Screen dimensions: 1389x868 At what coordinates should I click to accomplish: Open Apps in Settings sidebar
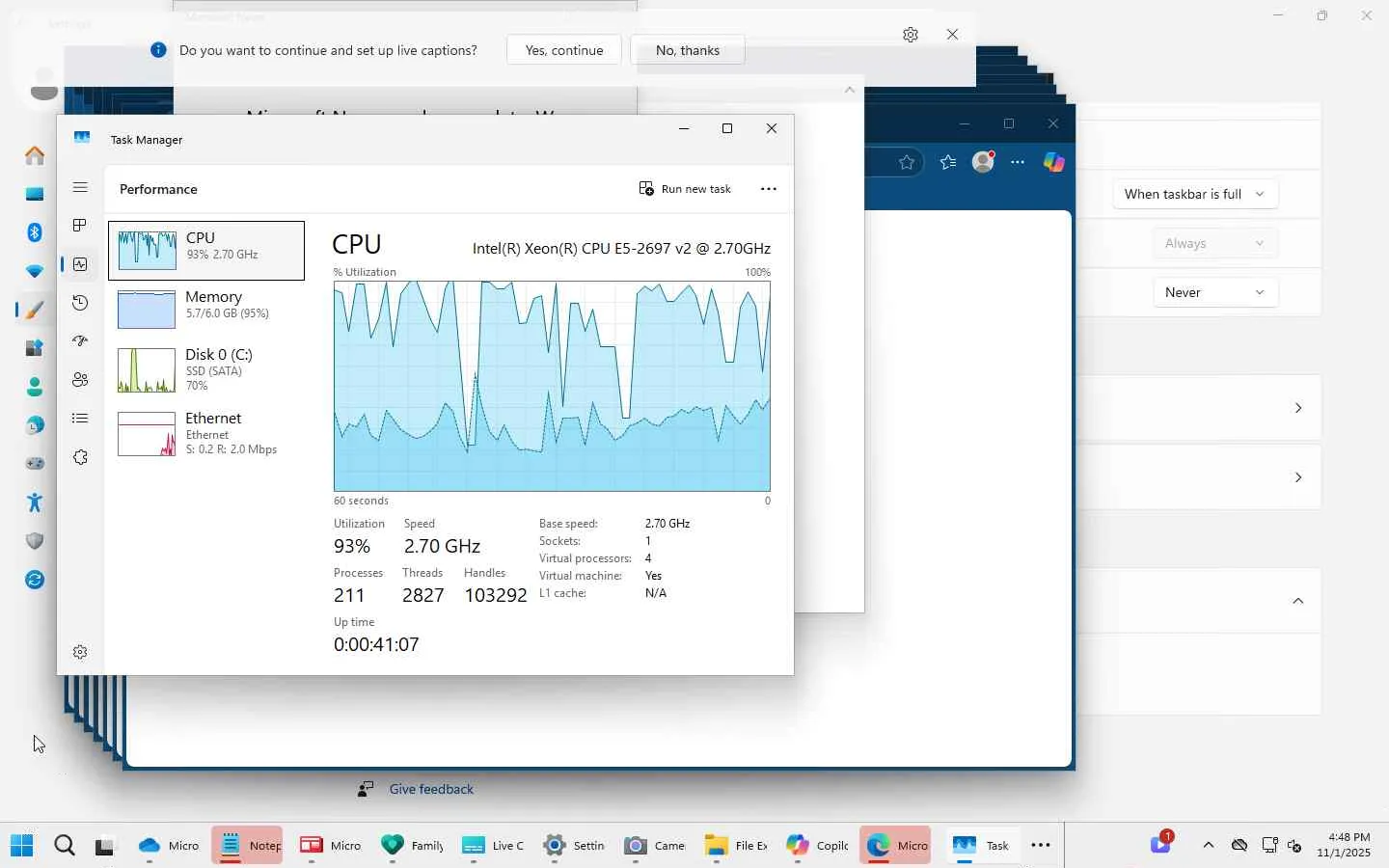click(35, 348)
